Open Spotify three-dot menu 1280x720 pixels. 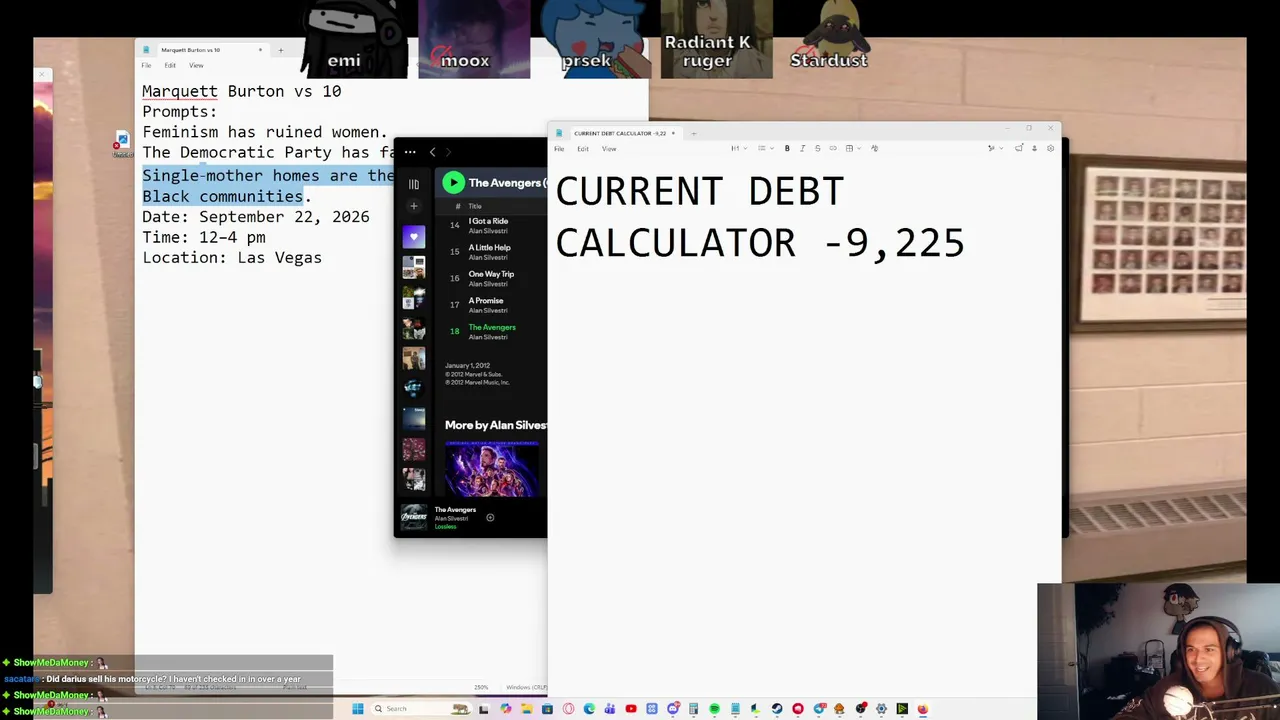point(410,152)
